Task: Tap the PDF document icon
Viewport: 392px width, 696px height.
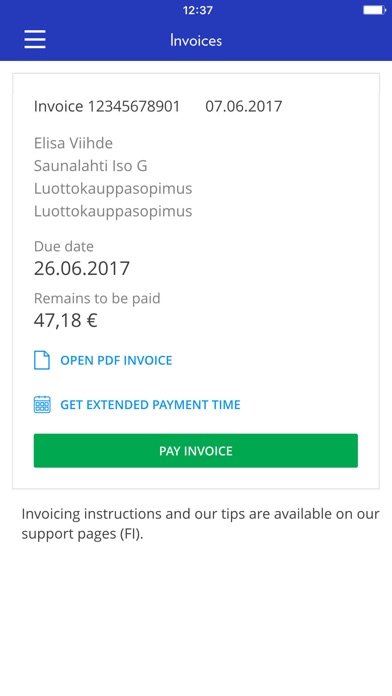Action: point(42,360)
